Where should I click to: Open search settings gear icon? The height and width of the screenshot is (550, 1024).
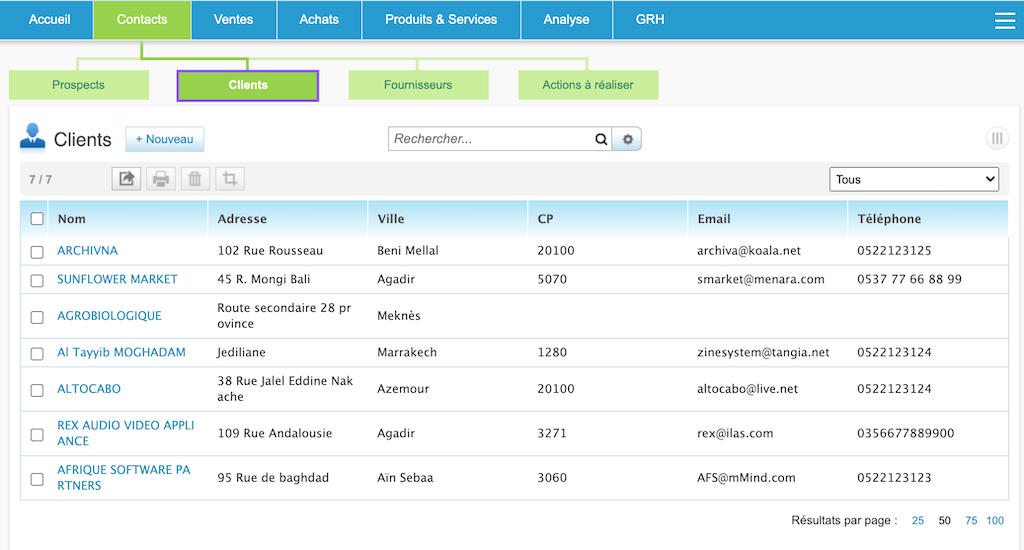tap(628, 140)
